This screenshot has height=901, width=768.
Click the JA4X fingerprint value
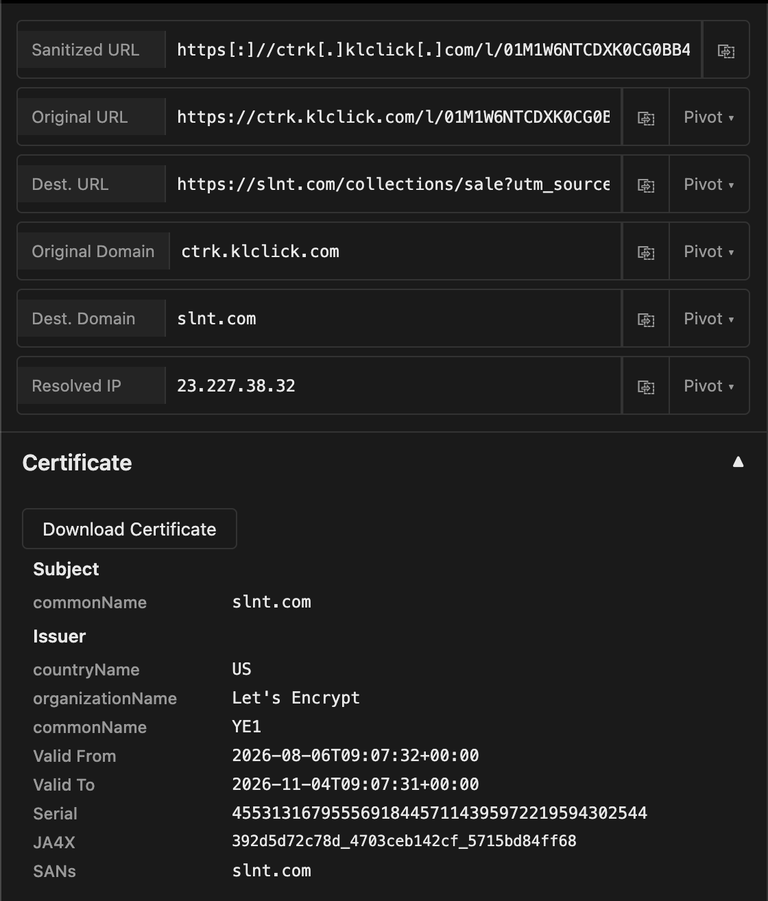[404, 841]
